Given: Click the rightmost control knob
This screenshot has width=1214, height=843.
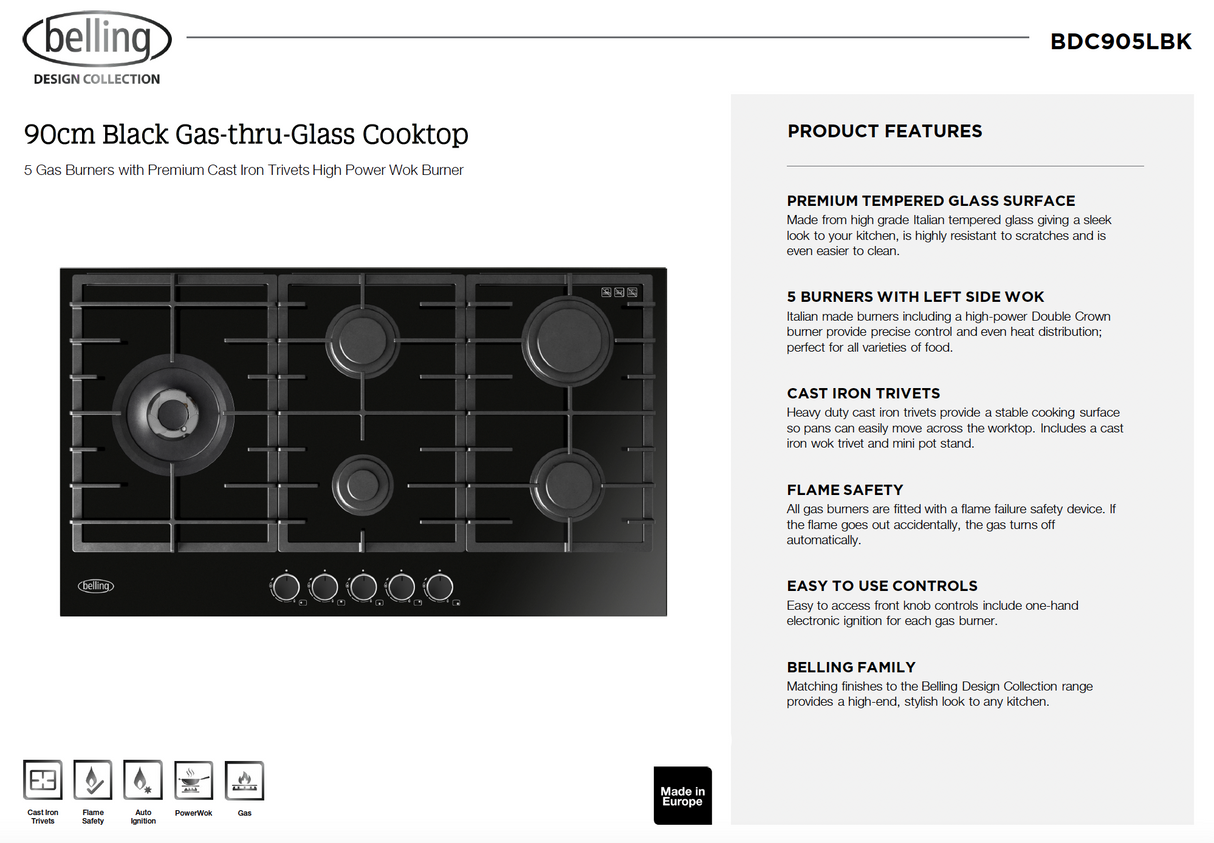Looking at the screenshot, I should 438,587.
